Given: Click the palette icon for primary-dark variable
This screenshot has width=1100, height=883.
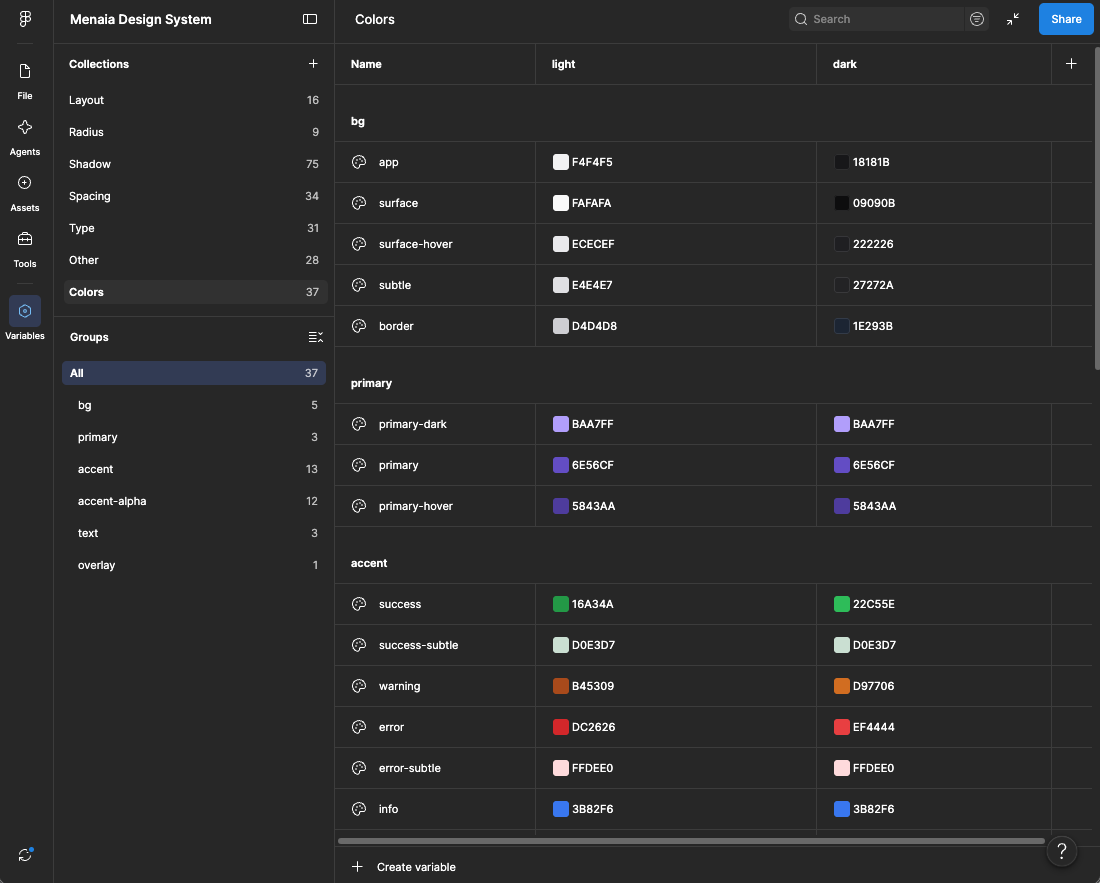Looking at the screenshot, I should point(359,424).
